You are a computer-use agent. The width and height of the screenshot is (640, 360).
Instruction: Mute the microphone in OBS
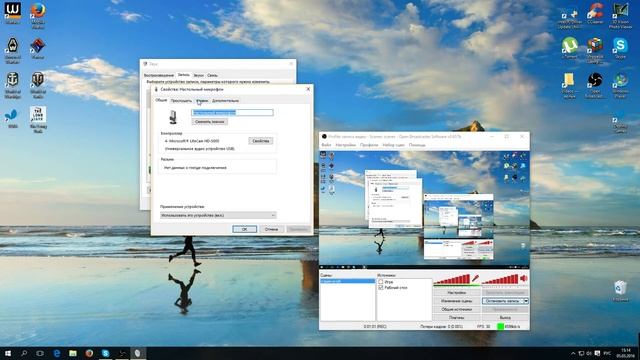[475, 279]
